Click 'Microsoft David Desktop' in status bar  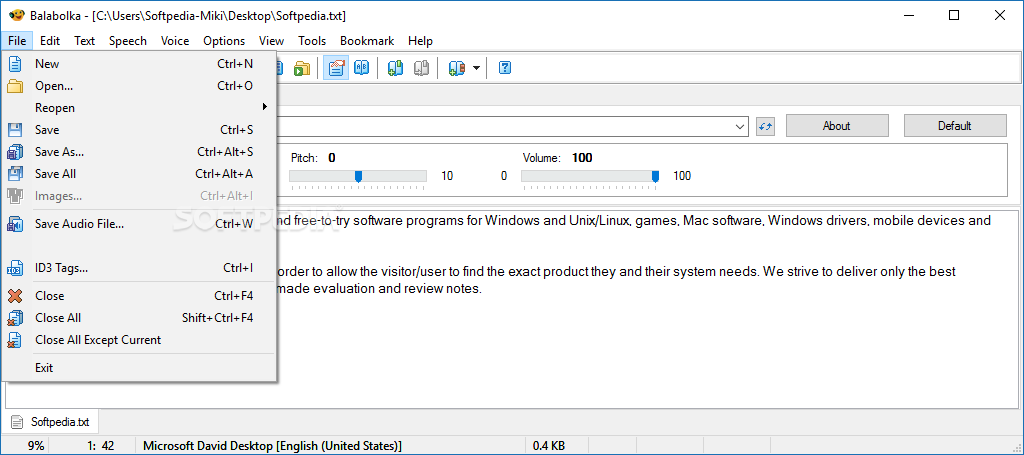(272, 446)
